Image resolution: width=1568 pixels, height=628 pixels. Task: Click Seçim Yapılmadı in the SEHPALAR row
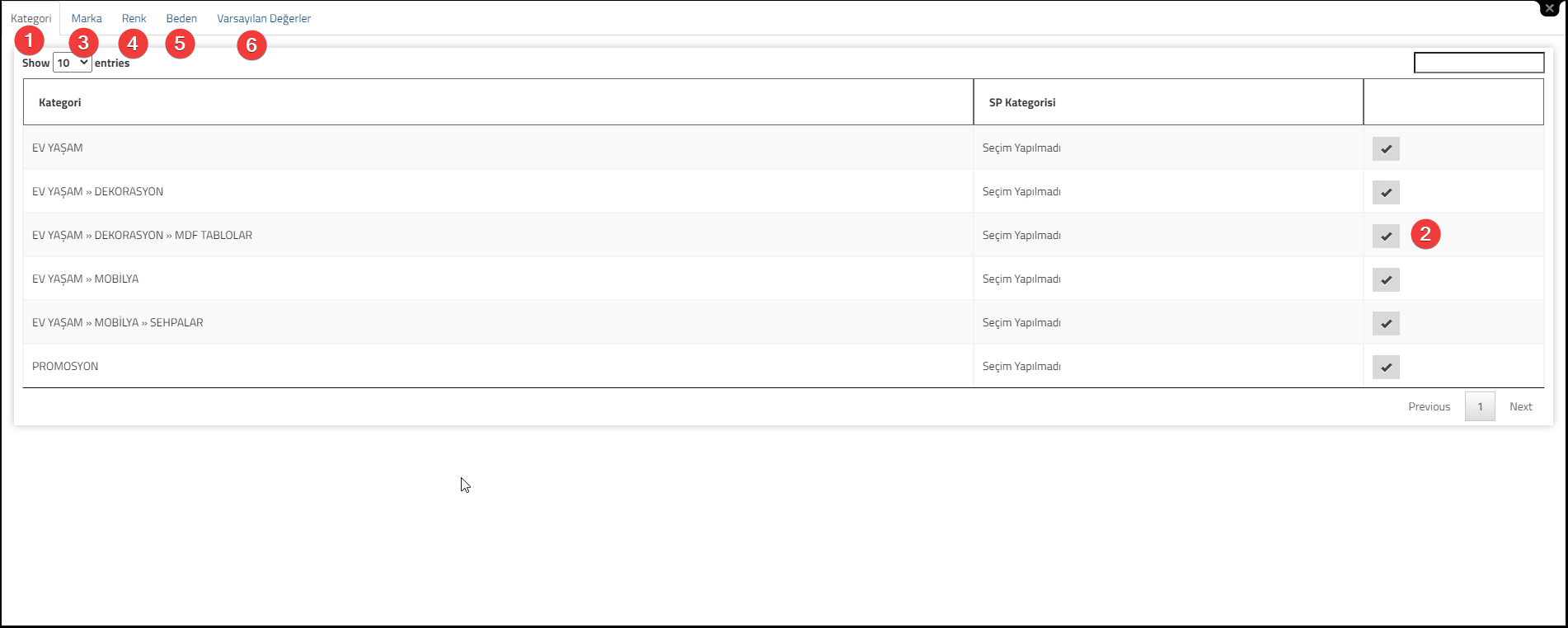1021,322
